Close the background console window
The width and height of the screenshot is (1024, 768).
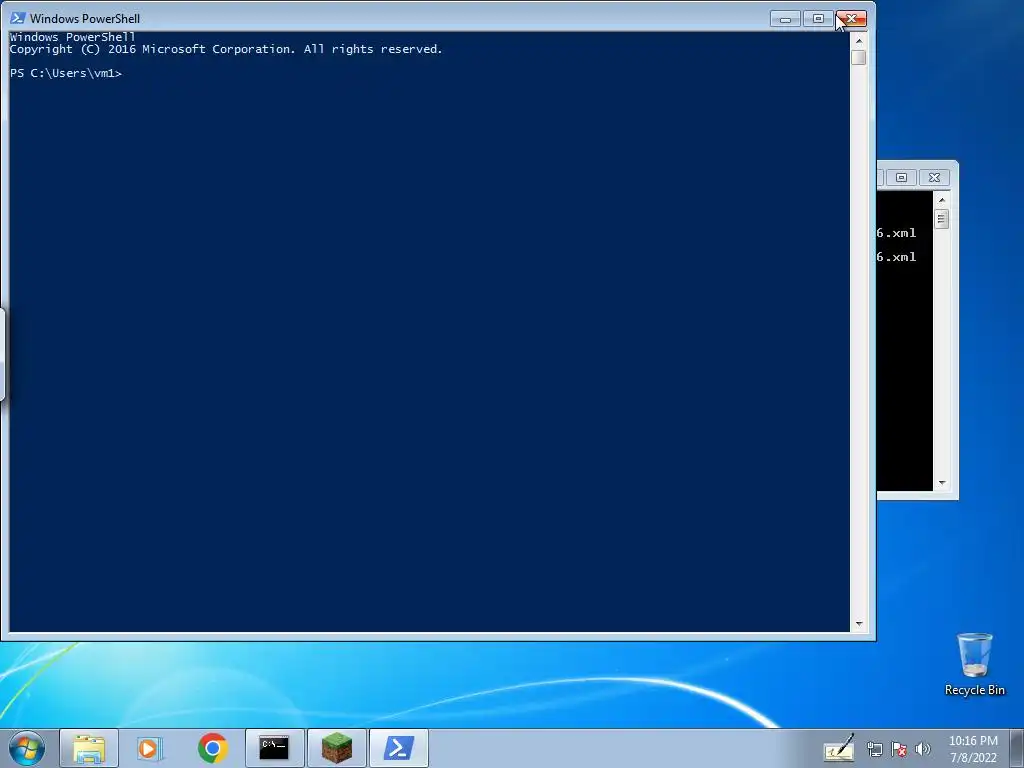pos(935,178)
